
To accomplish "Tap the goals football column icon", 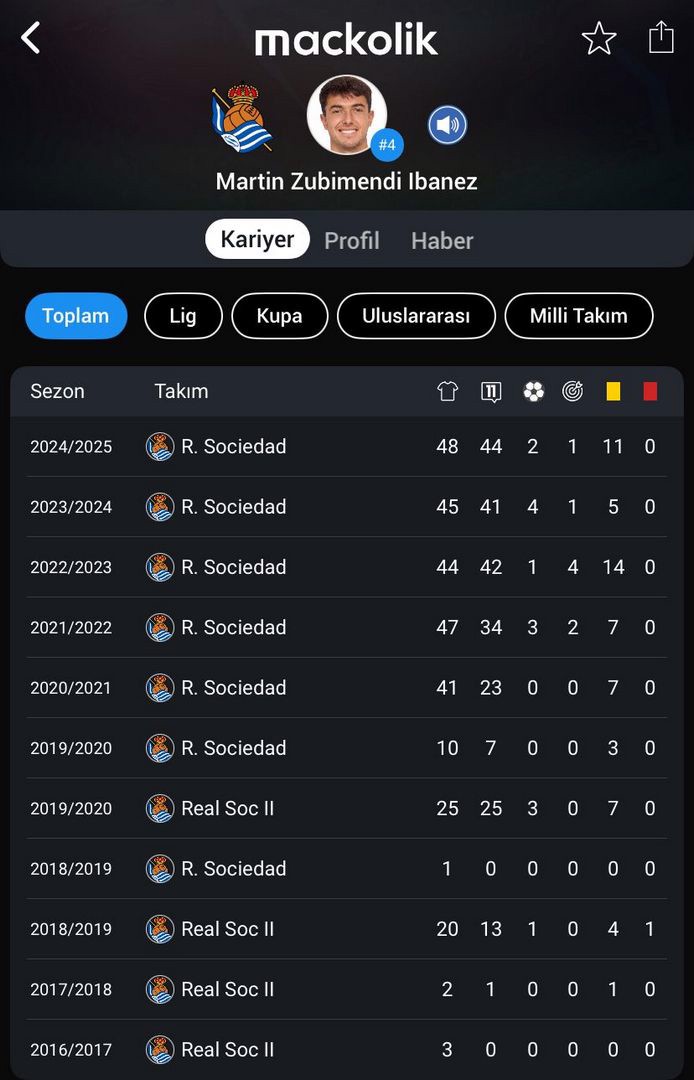I will [533, 391].
